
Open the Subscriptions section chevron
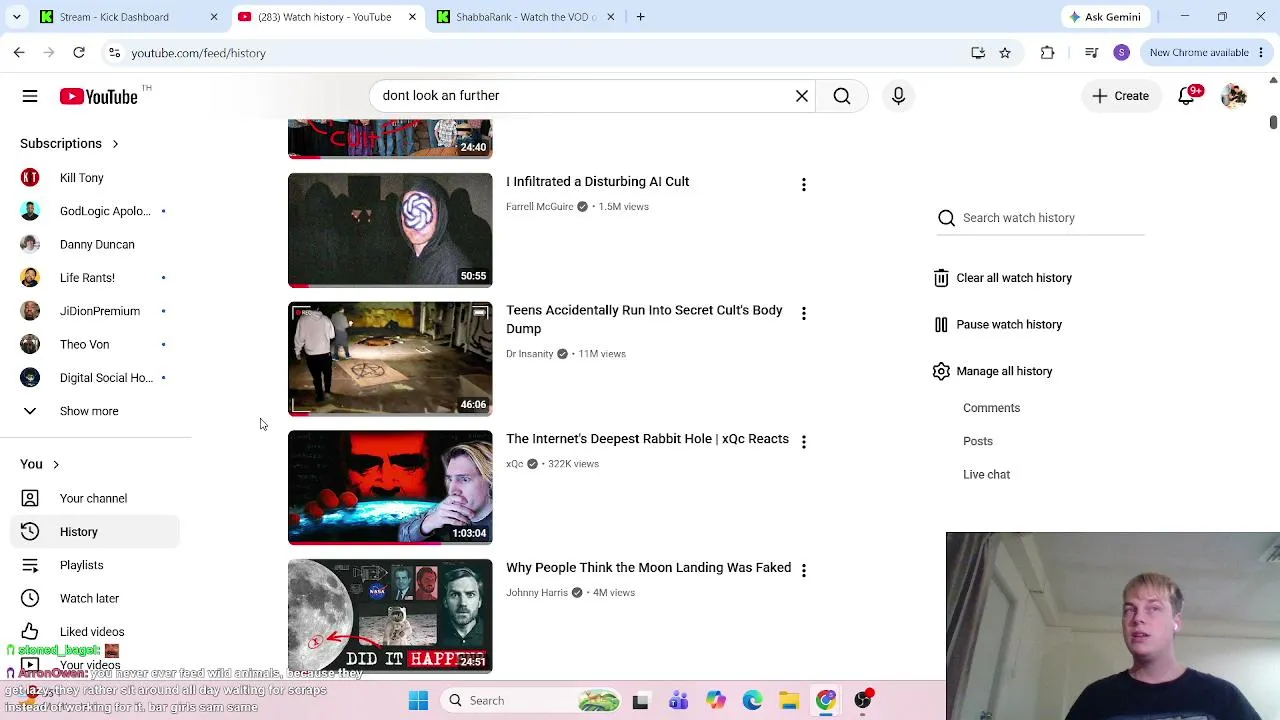(115, 144)
